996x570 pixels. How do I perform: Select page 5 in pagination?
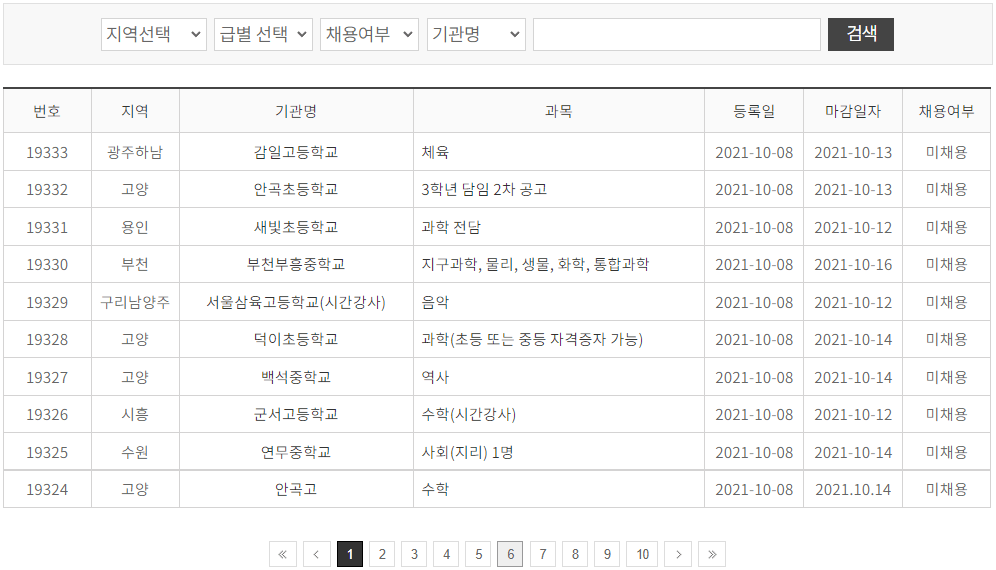click(x=478, y=554)
